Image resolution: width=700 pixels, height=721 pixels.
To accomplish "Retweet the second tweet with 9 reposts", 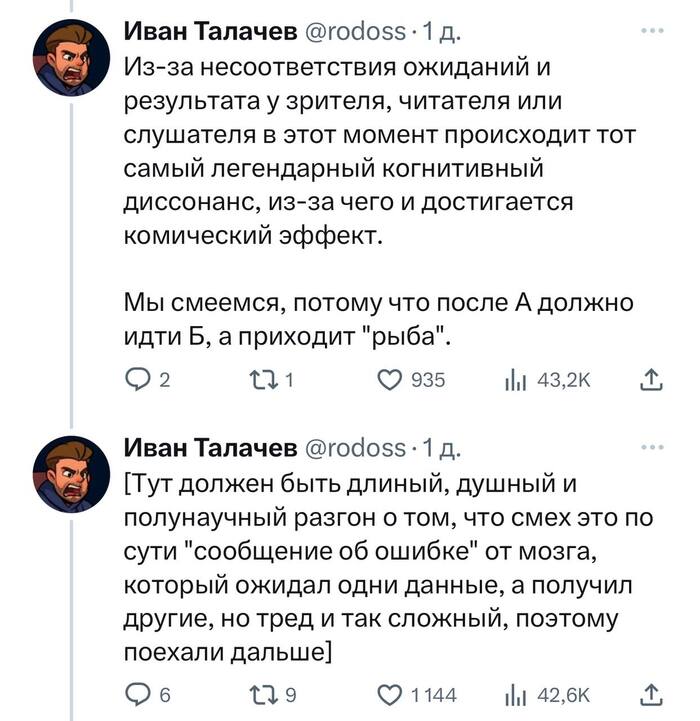I will (259, 694).
